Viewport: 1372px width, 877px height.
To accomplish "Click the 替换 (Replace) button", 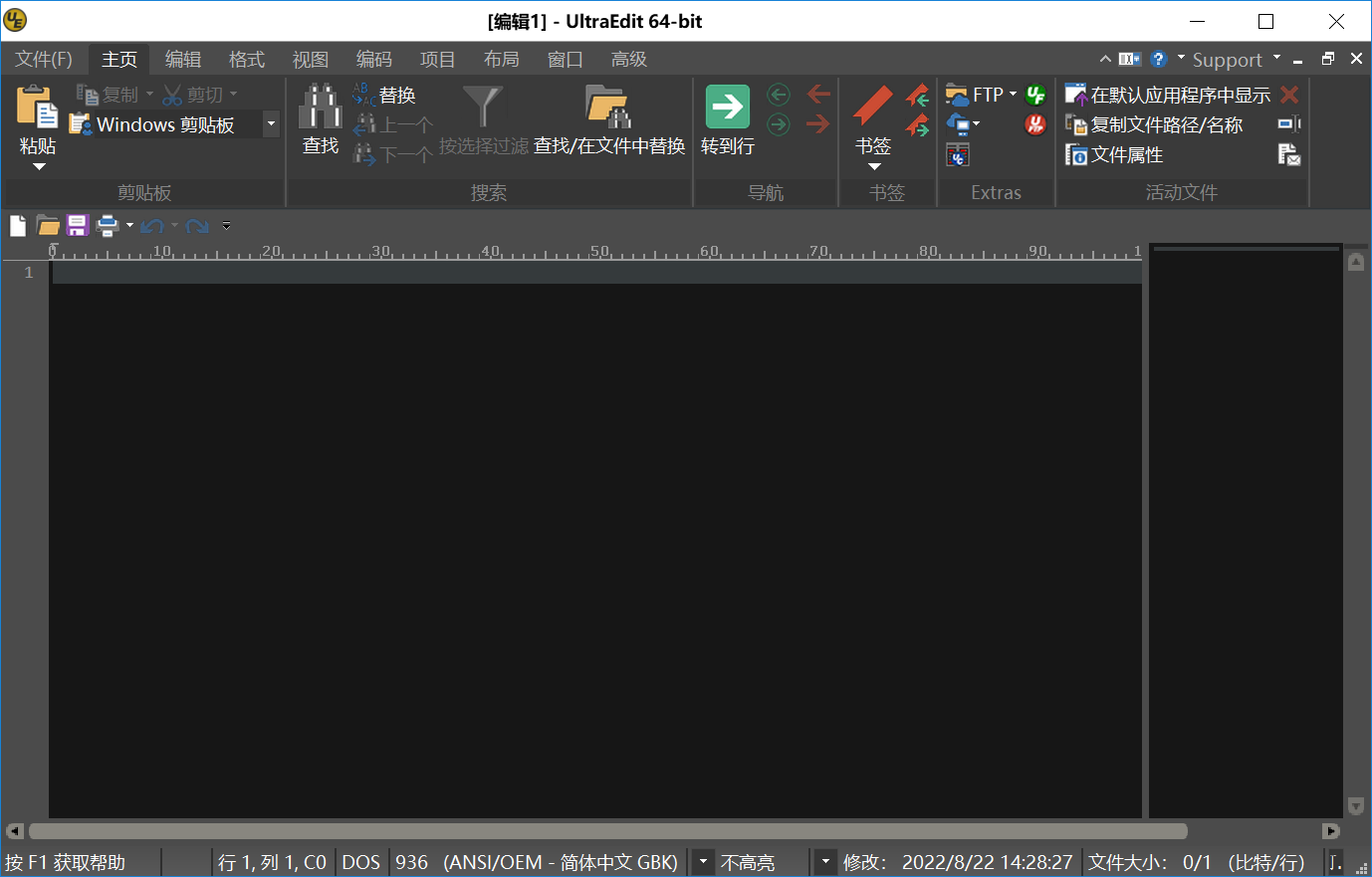I will [x=384, y=95].
